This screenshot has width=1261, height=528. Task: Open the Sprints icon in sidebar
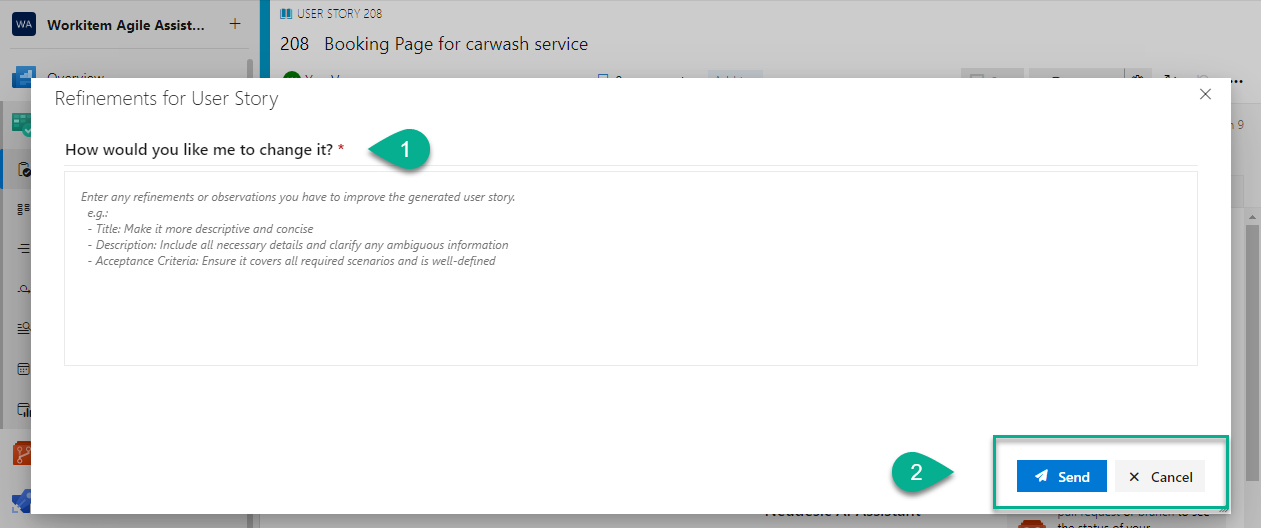(x=22, y=288)
